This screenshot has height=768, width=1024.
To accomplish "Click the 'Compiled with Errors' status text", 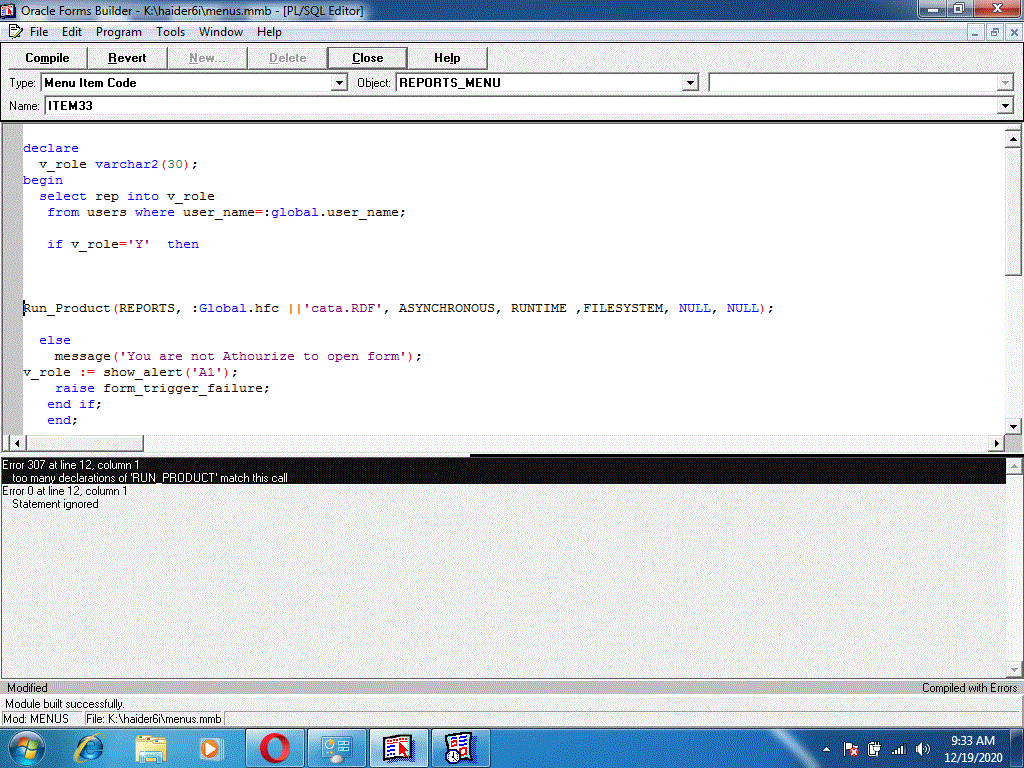I will 969,688.
